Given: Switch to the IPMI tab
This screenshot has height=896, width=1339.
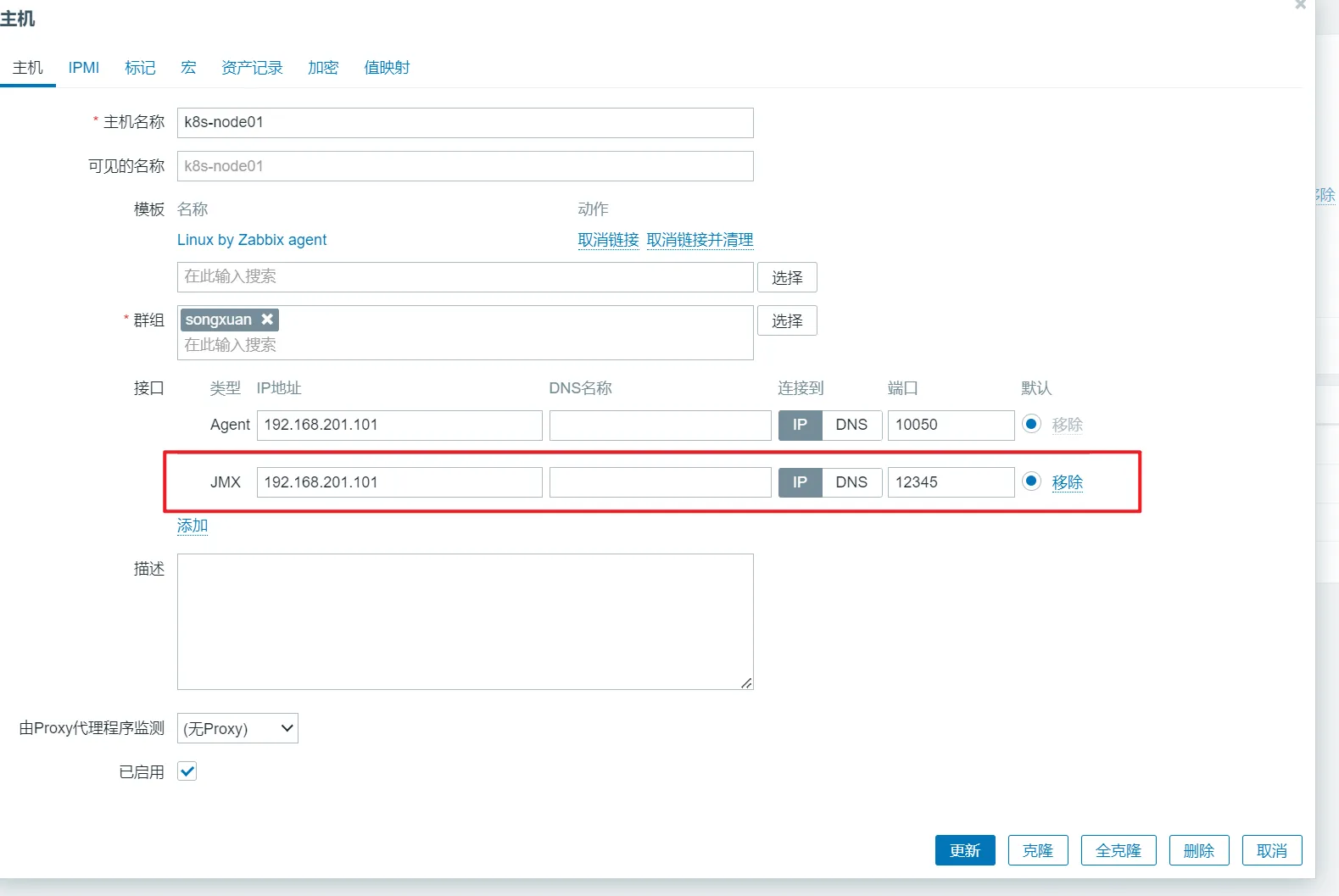Looking at the screenshot, I should click(84, 68).
